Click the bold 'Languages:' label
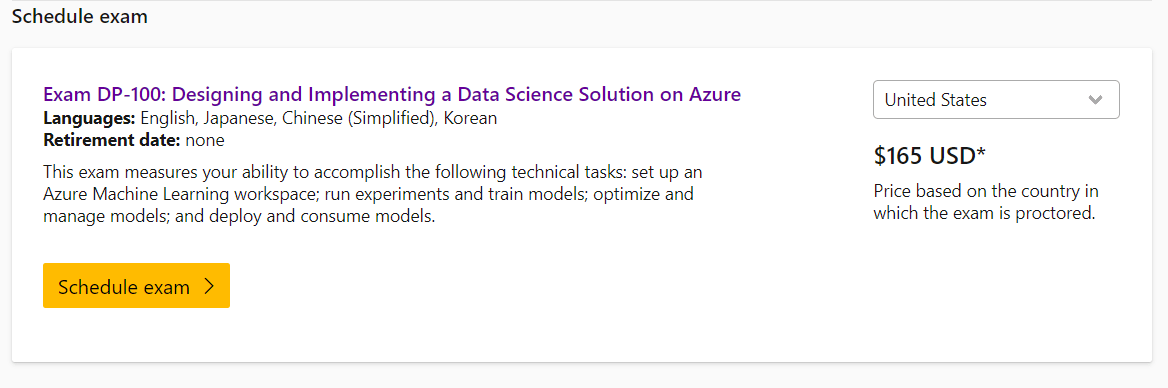The height and width of the screenshot is (388, 1168). click(89, 118)
